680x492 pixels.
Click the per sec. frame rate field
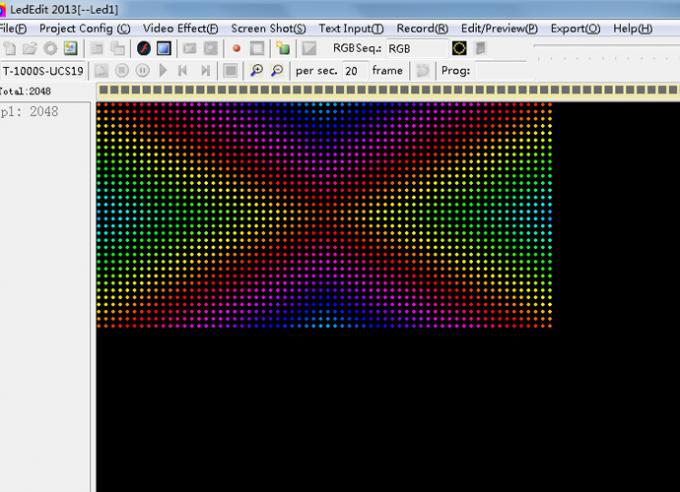coord(354,70)
